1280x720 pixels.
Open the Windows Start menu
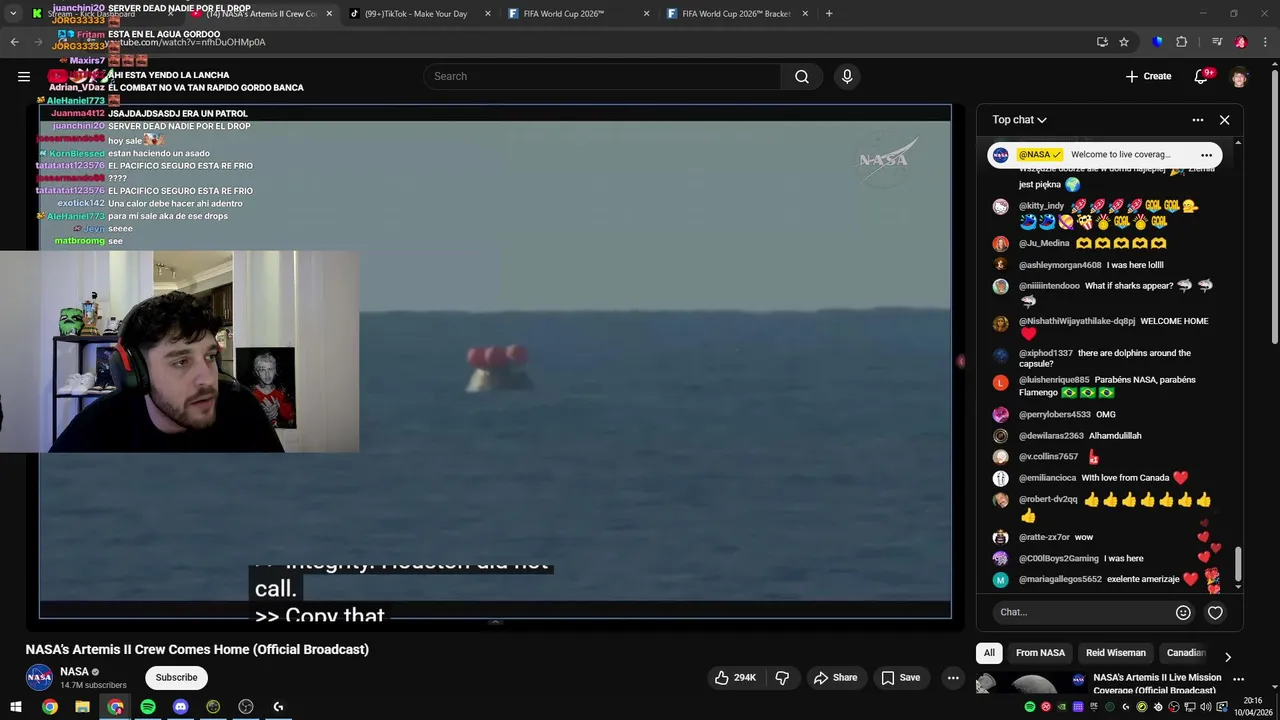click(x=17, y=707)
